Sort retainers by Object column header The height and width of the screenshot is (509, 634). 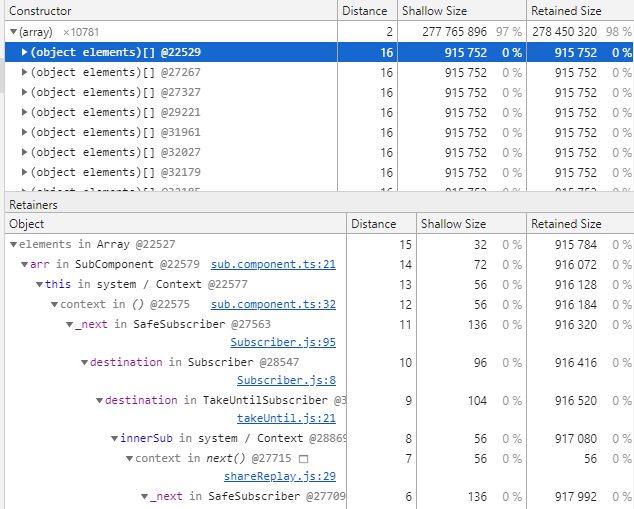(175, 224)
